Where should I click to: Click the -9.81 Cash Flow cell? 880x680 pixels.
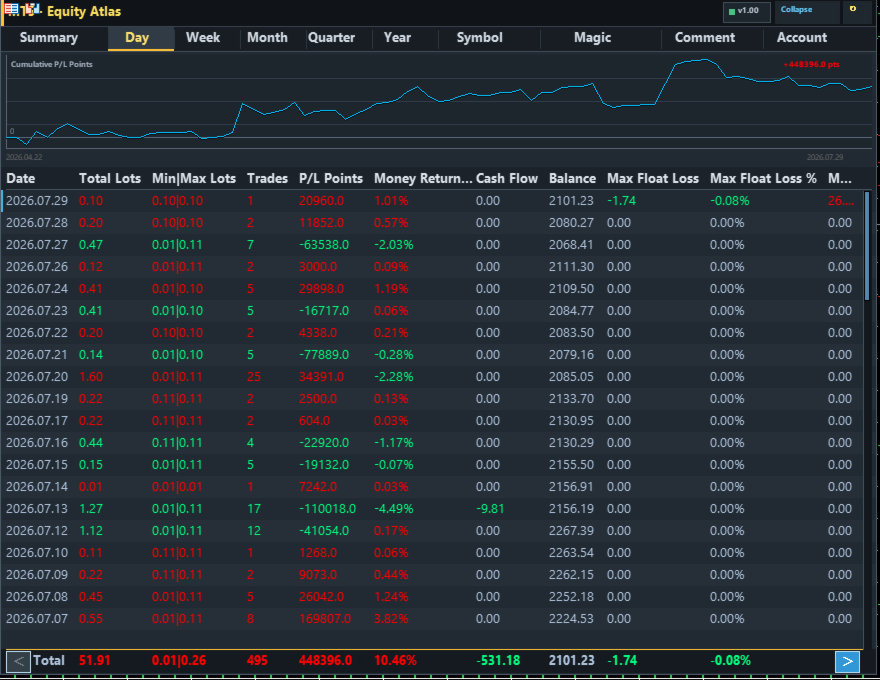coord(490,509)
